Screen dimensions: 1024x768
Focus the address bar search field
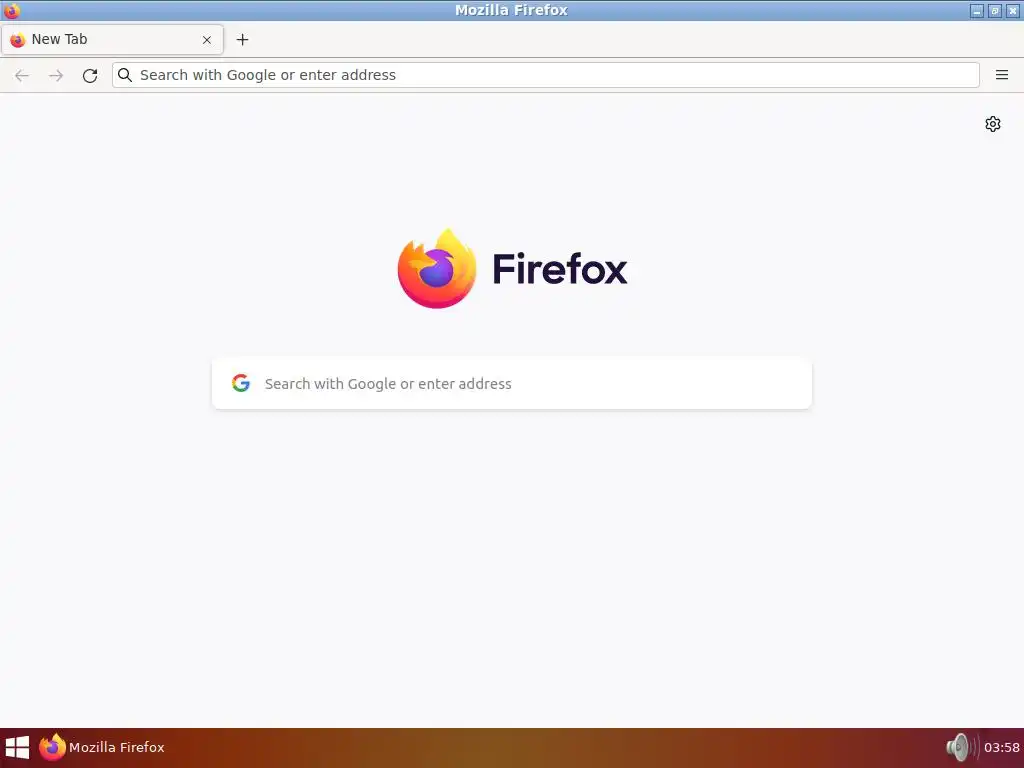(545, 75)
